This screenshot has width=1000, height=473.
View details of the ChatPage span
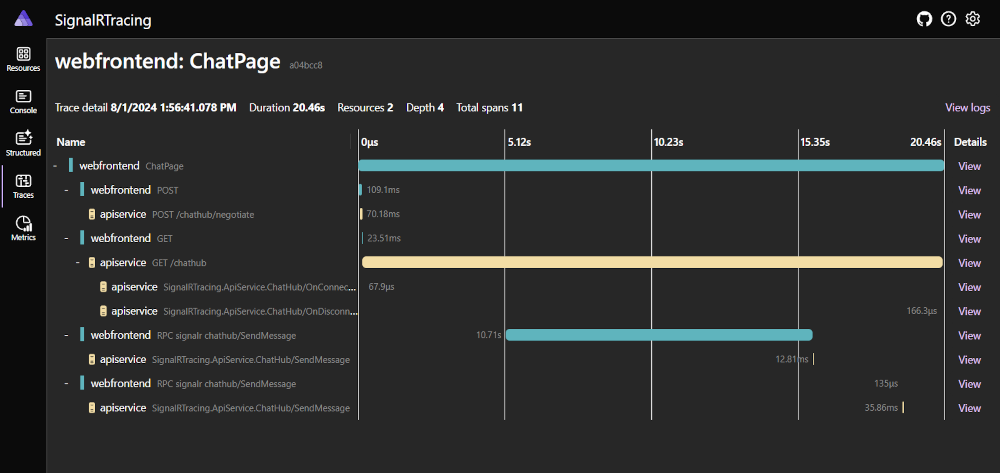[x=969, y=166]
